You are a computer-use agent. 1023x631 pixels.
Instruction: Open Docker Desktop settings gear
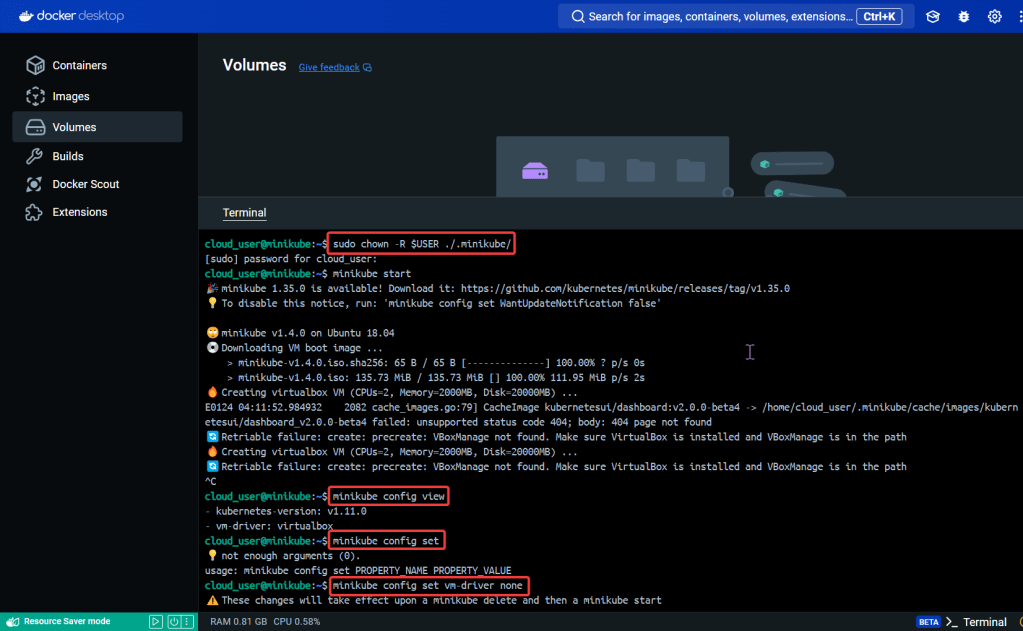(x=995, y=16)
